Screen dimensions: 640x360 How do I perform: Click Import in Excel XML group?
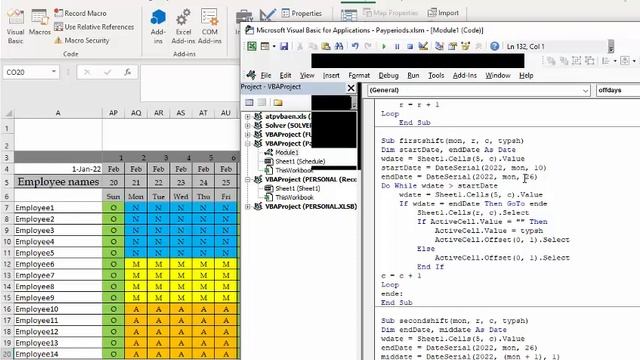click(x=443, y=13)
